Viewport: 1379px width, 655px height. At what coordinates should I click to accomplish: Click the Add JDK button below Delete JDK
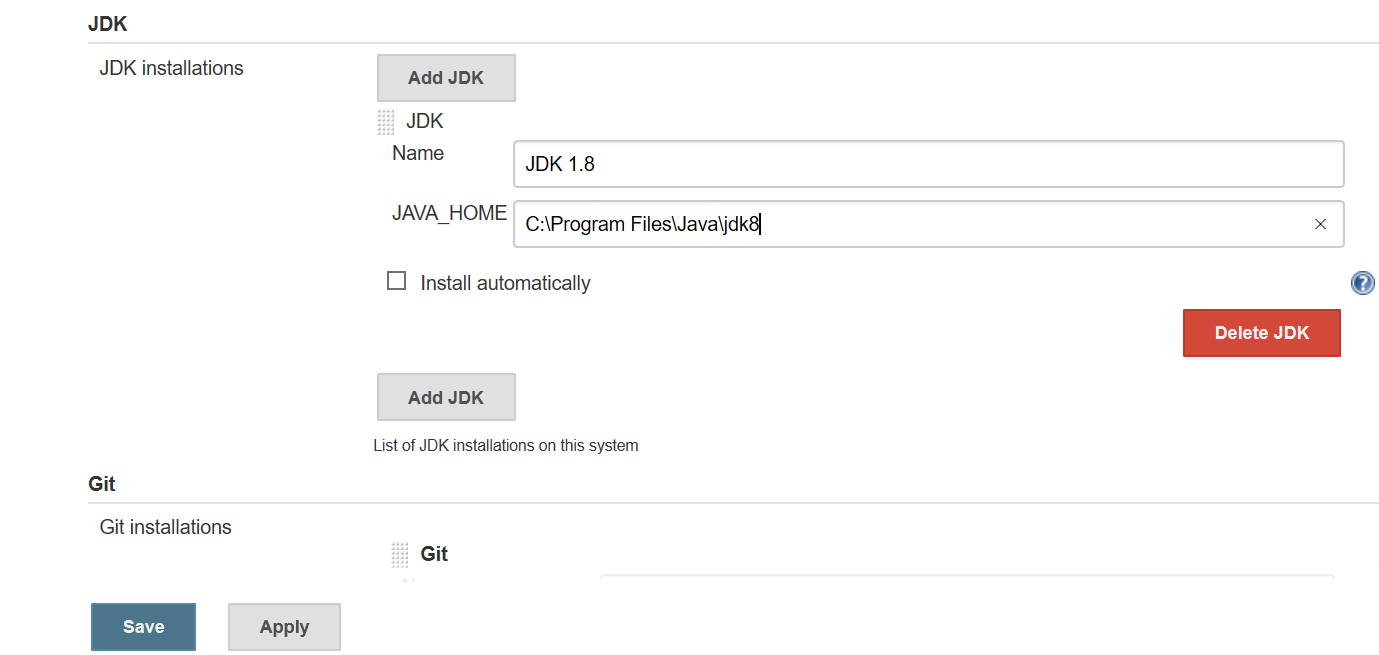pos(446,397)
